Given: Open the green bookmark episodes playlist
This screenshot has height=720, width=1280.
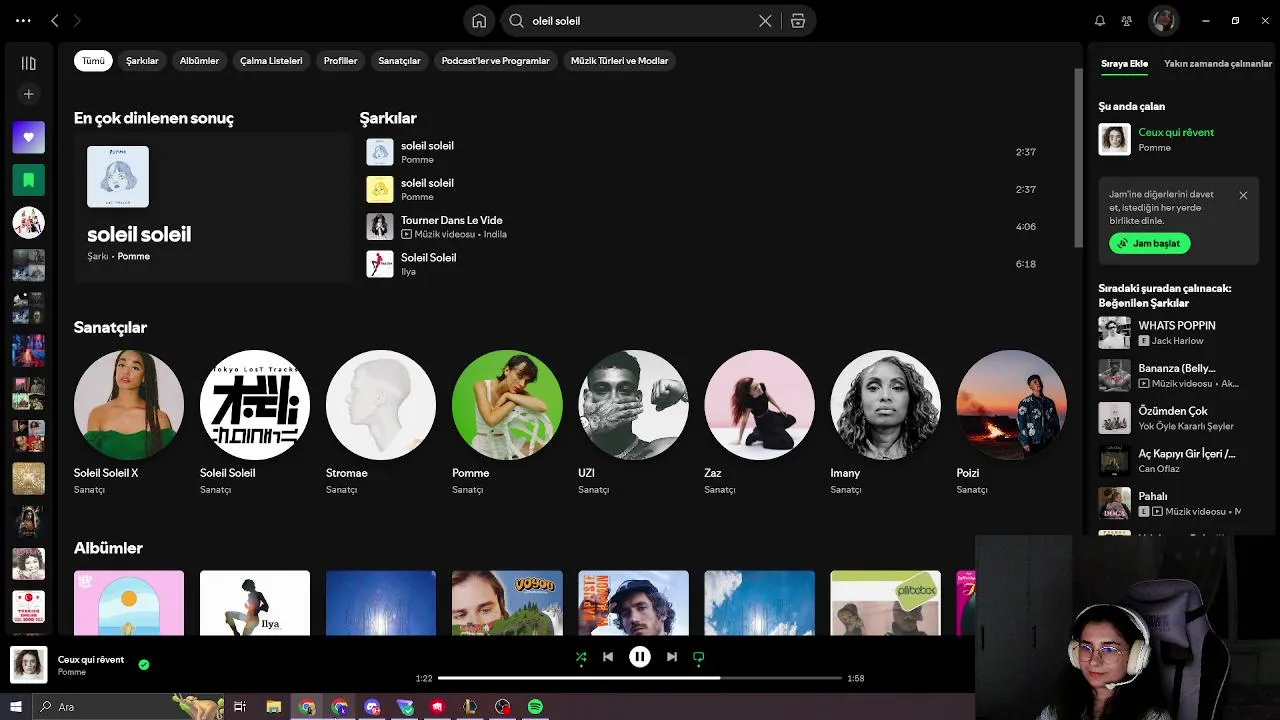Looking at the screenshot, I should 28,180.
